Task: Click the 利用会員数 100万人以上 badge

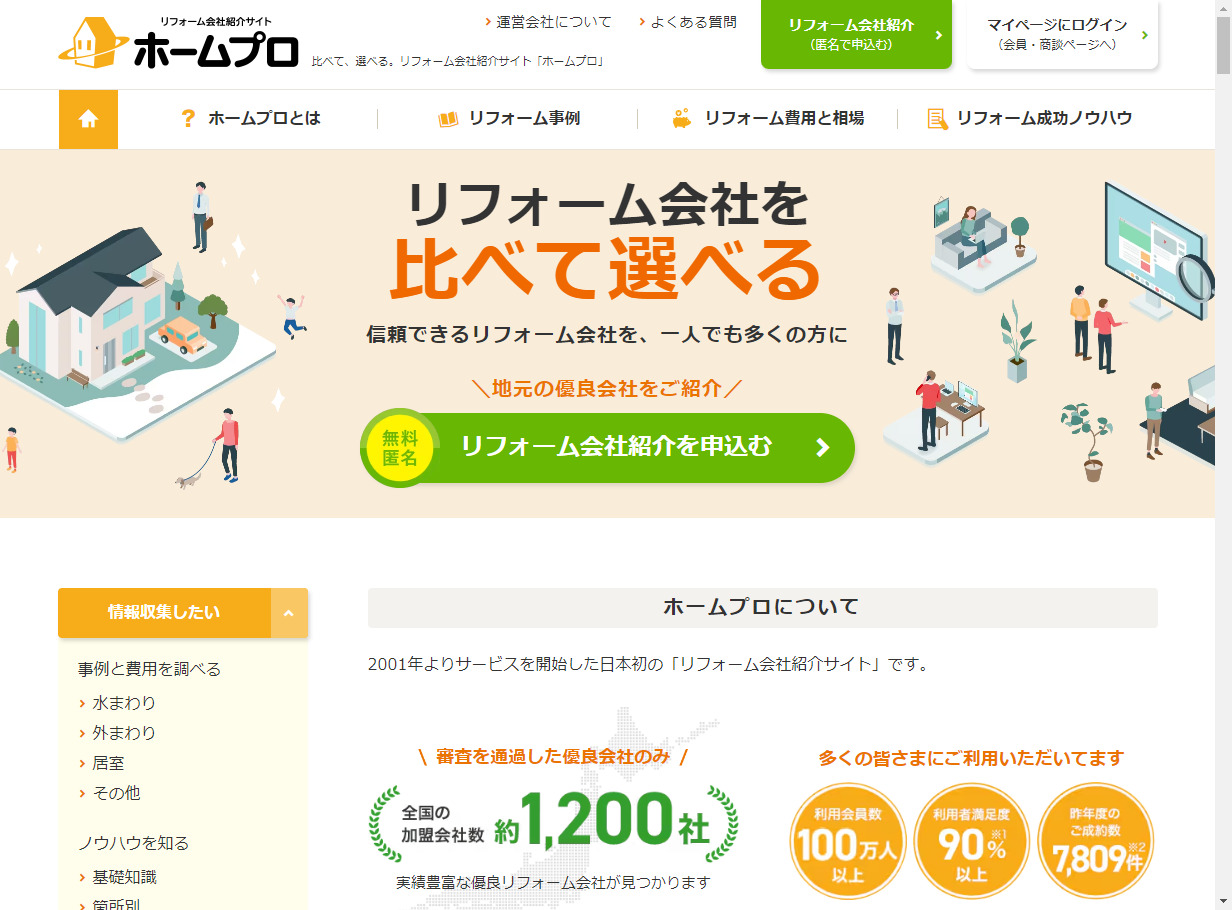Action: pyautogui.click(x=848, y=841)
